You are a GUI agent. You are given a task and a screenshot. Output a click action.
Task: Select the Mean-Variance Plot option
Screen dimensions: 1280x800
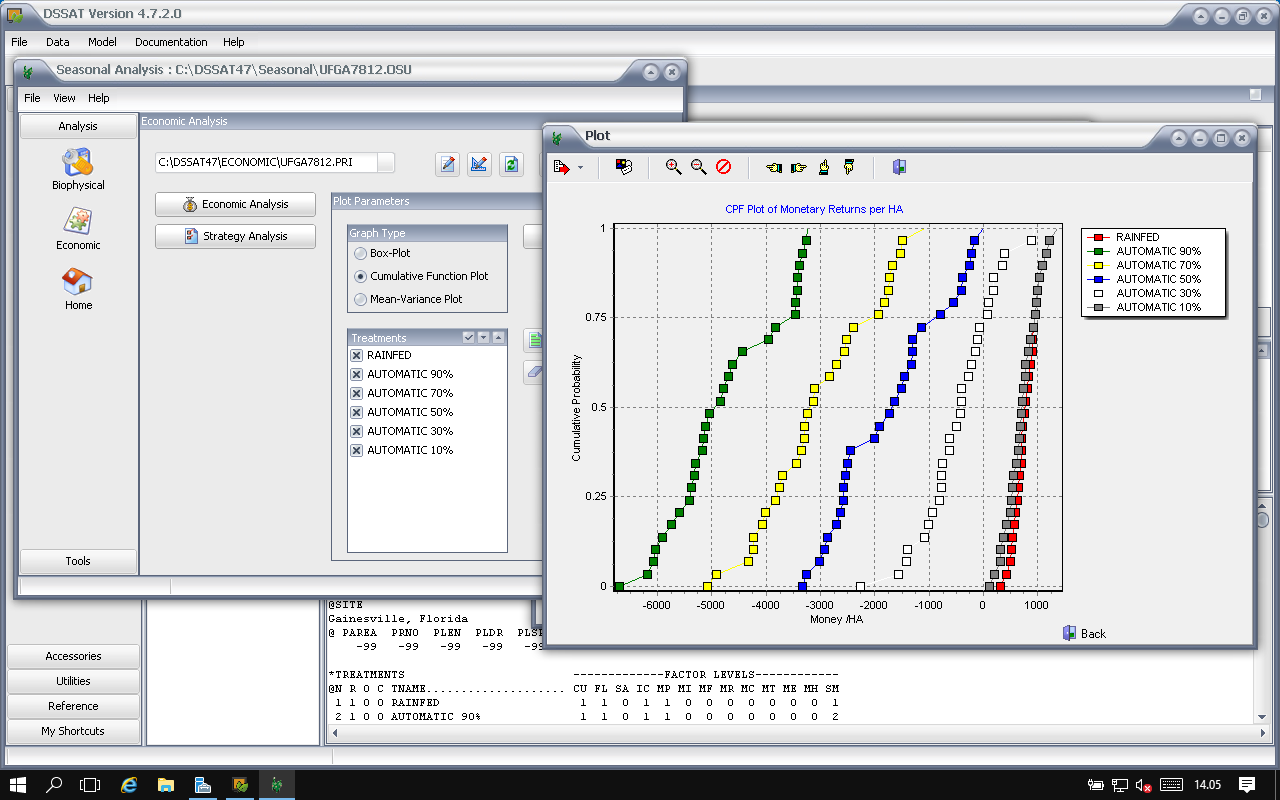(x=361, y=299)
